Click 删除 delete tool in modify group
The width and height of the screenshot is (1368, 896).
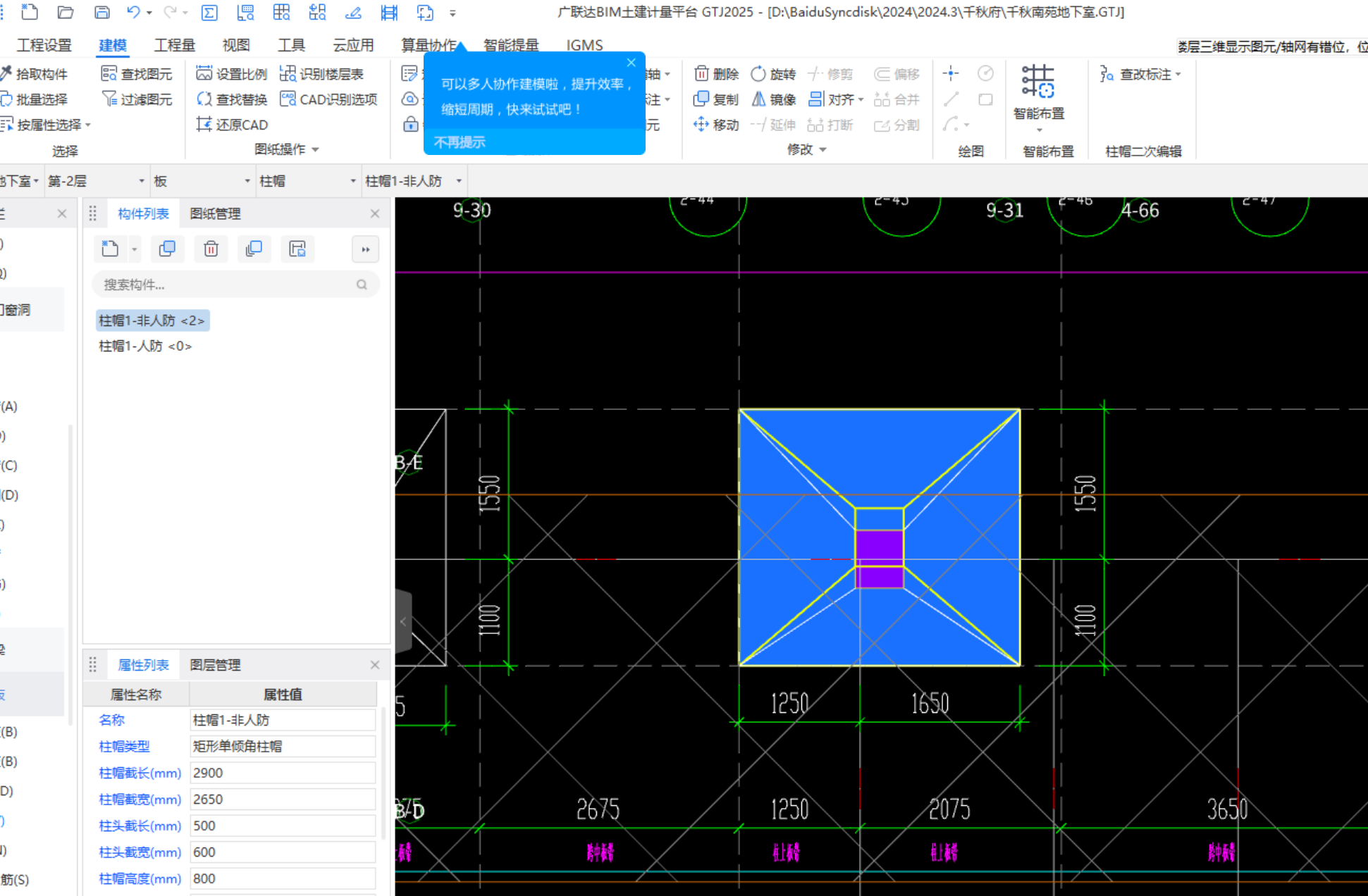click(716, 74)
